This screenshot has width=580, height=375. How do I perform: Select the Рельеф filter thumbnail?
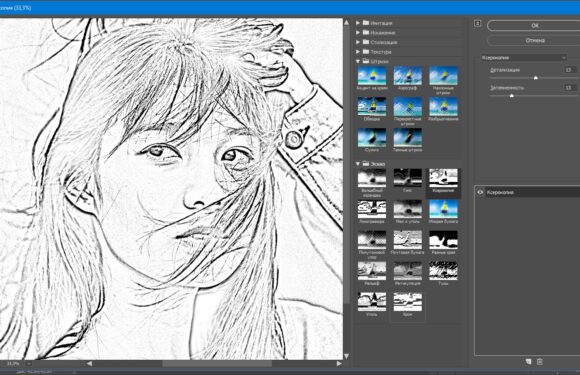tap(372, 271)
